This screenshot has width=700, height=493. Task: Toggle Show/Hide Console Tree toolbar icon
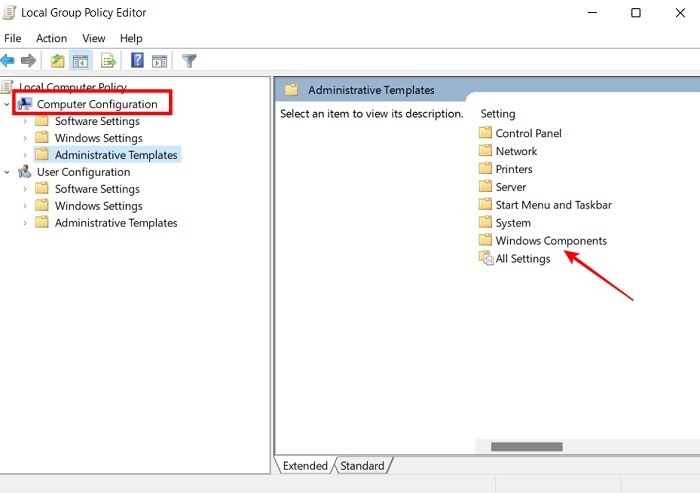[x=80, y=61]
